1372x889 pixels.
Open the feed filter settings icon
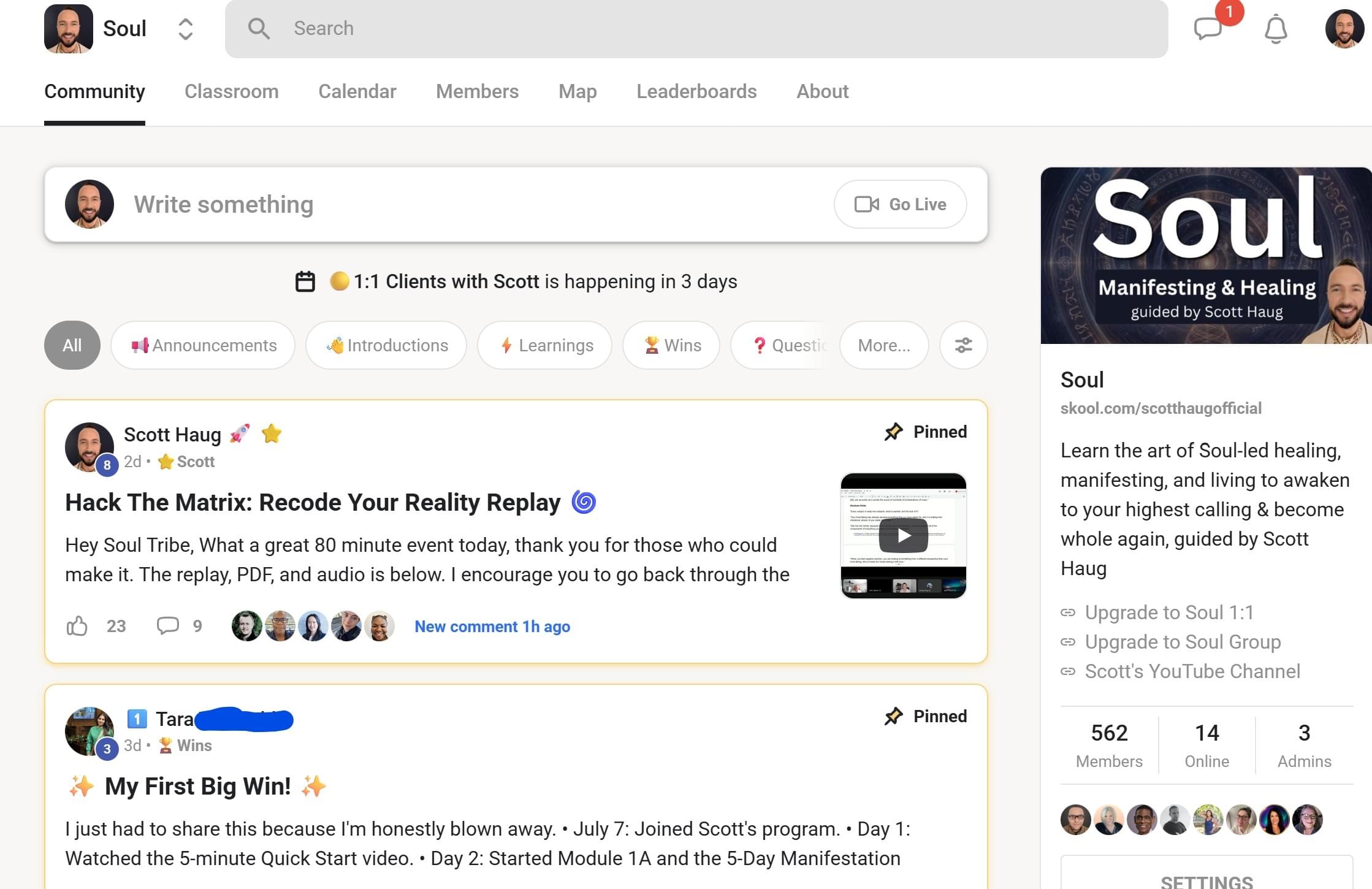click(x=963, y=345)
